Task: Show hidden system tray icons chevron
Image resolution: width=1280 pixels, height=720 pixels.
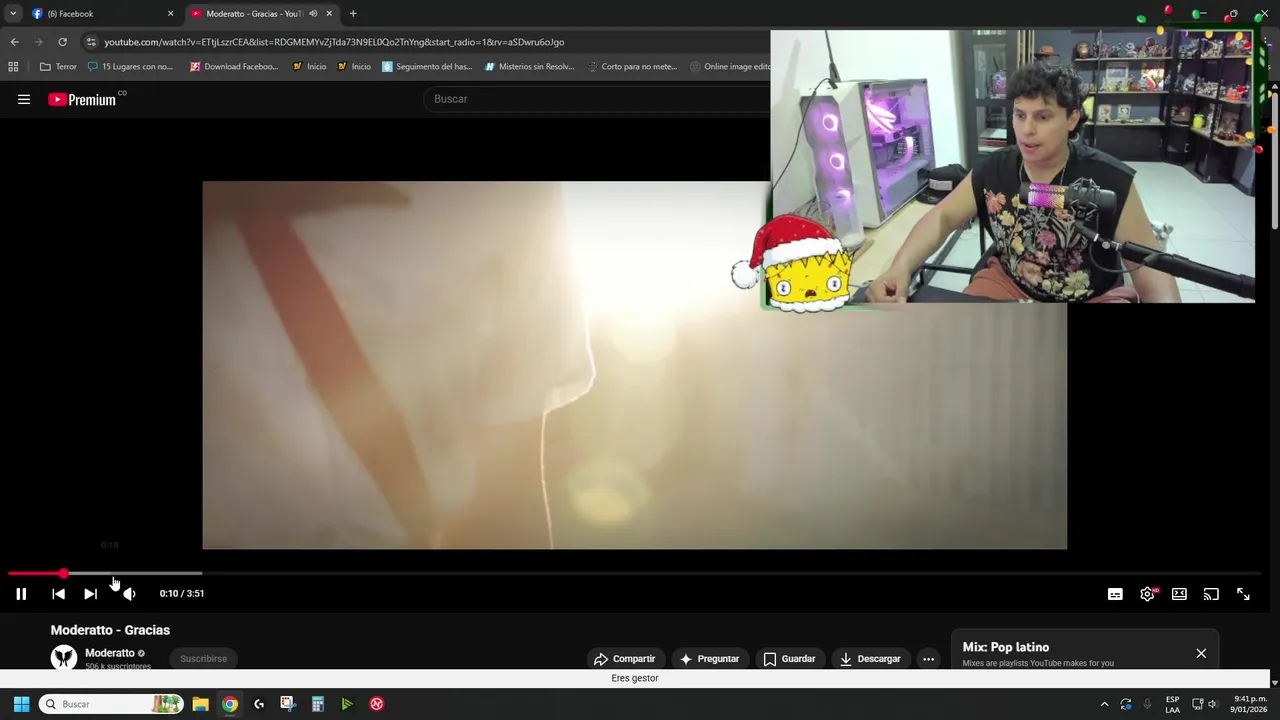Action: pos(1104,704)
